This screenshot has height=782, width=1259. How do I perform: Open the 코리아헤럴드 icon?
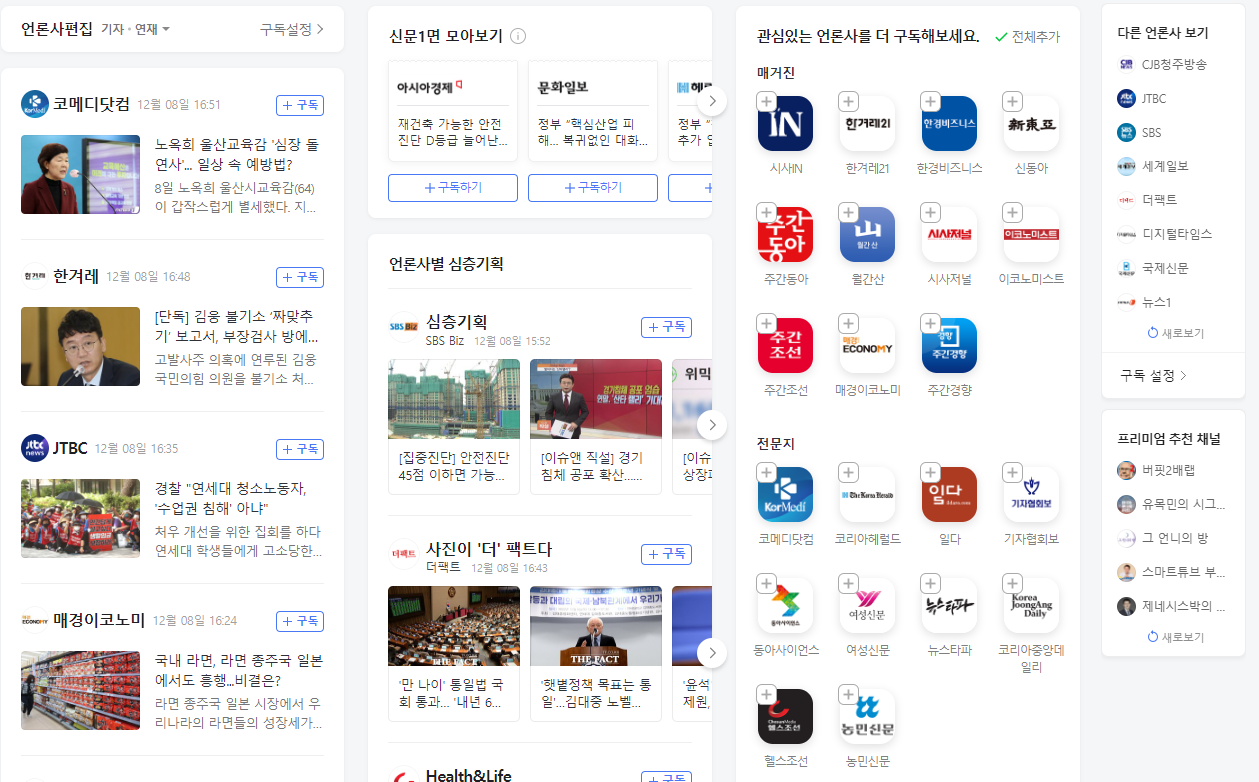(867, 494)
